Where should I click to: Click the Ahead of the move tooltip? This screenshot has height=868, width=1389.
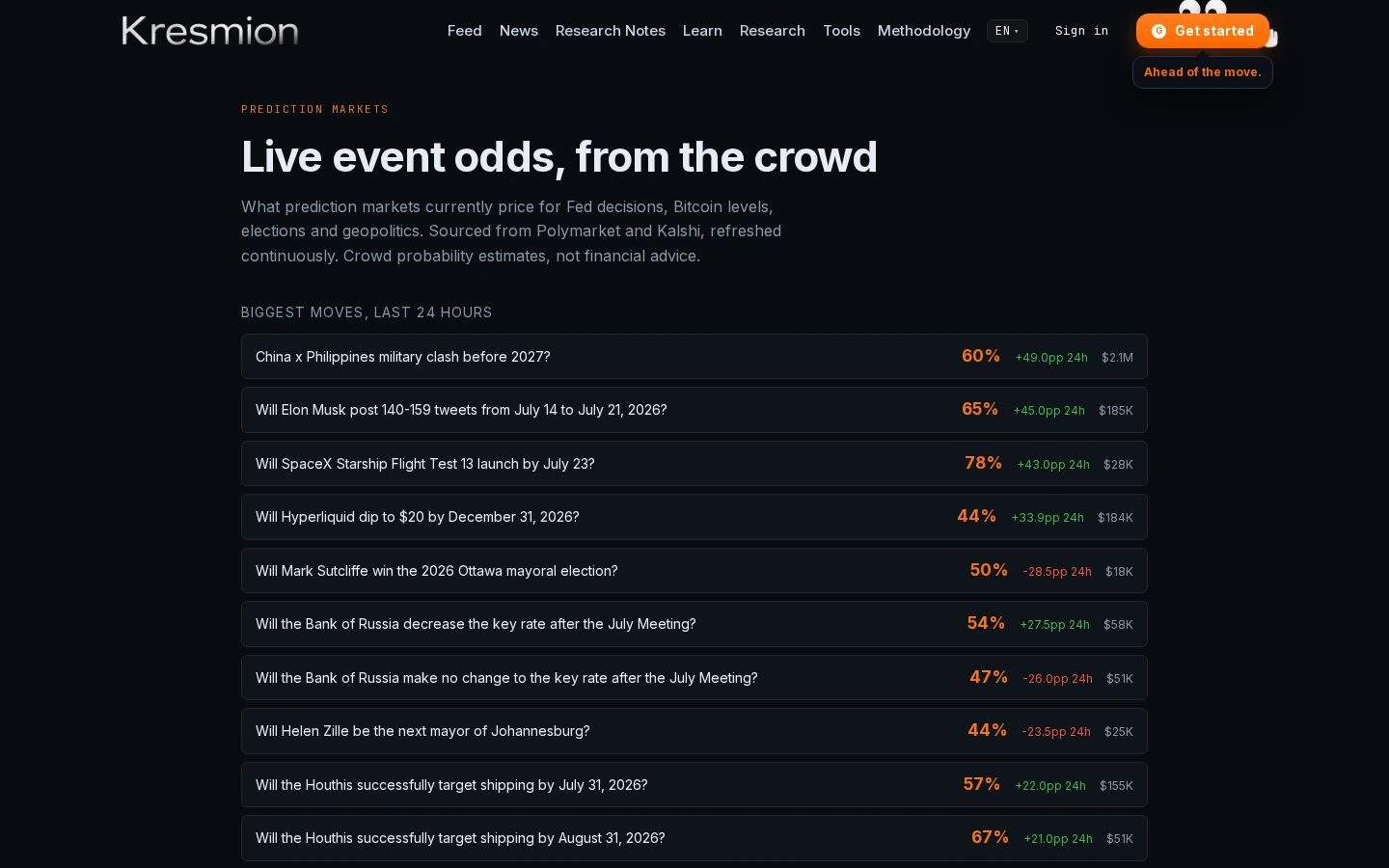[1203, 72]
